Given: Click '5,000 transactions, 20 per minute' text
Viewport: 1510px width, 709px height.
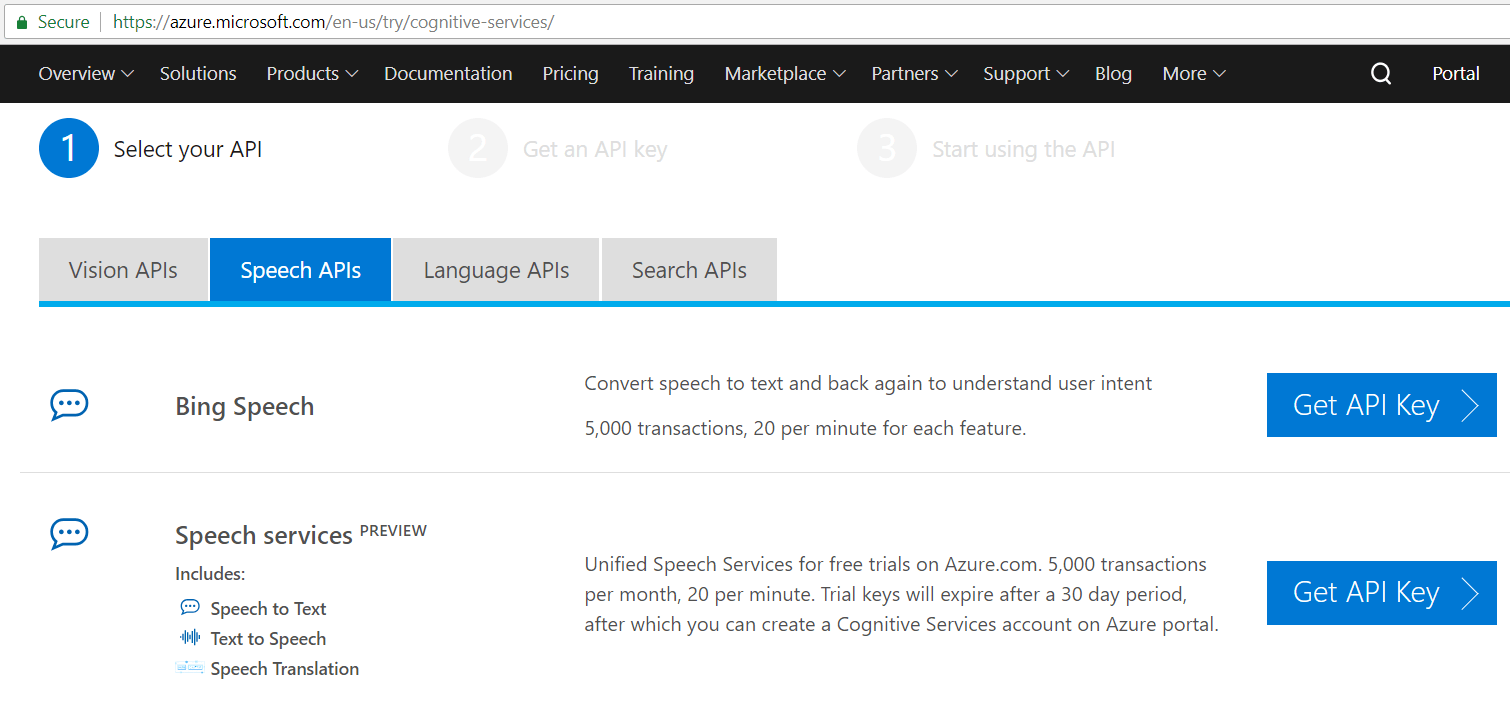Looking at the screenshot, I should [805, 429].
